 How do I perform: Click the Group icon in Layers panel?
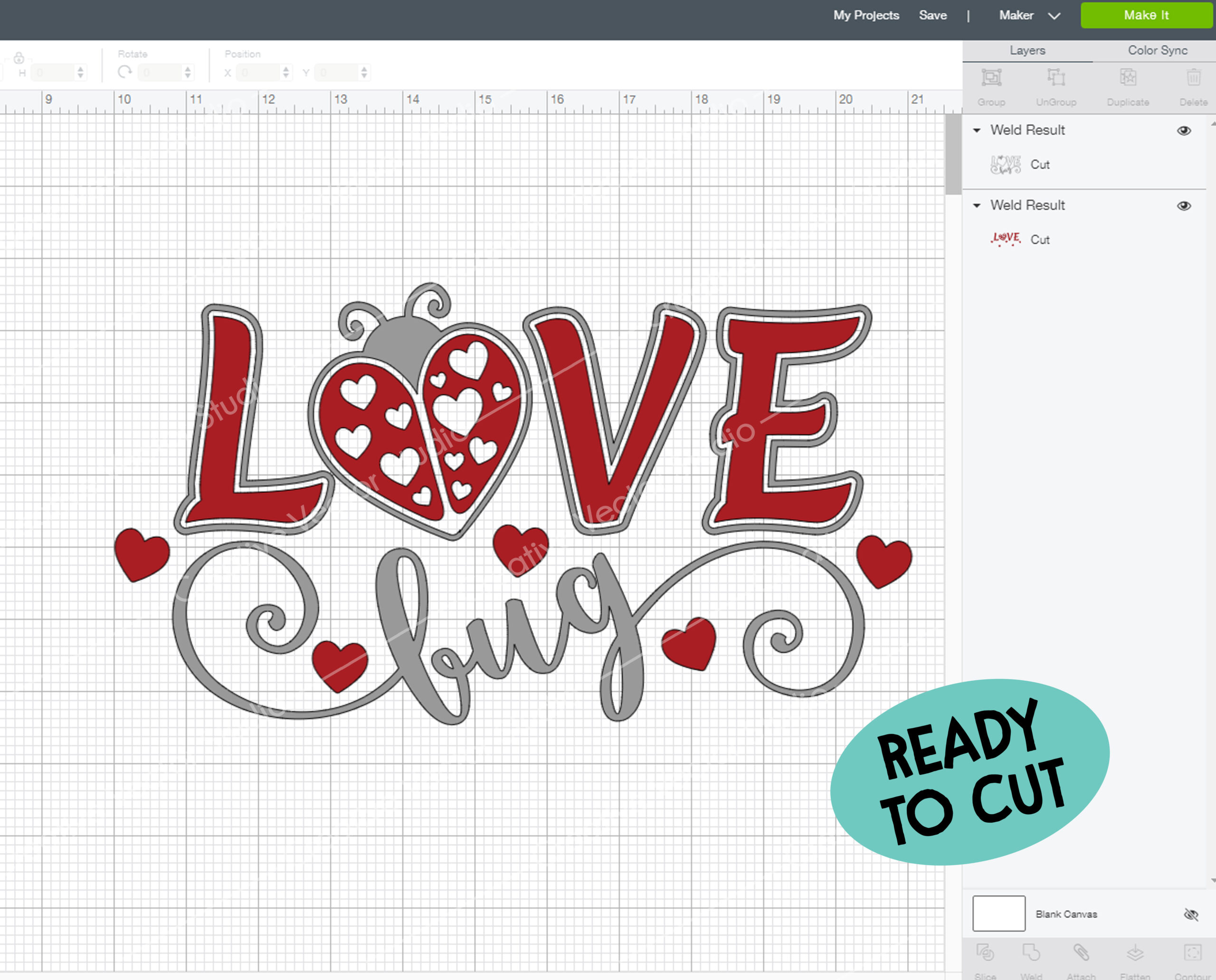991,77
